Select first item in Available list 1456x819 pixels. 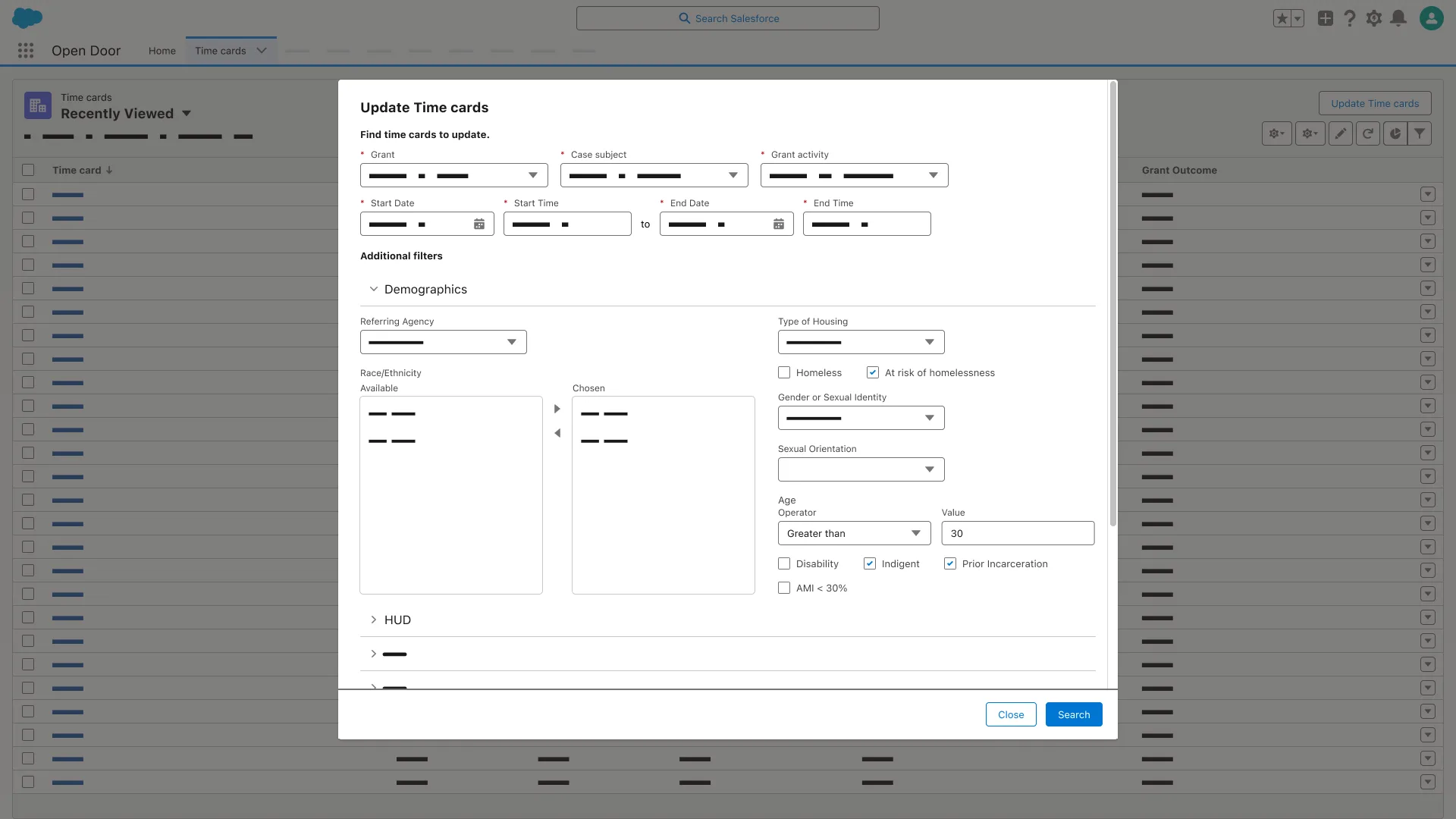(392, 414)
